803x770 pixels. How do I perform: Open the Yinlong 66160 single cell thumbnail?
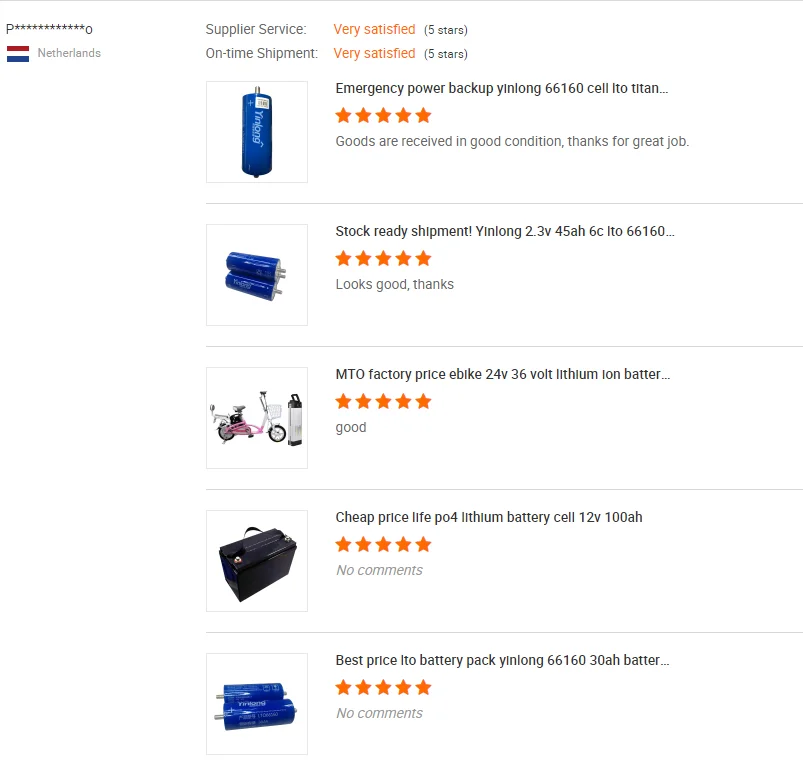pos(257,132)
